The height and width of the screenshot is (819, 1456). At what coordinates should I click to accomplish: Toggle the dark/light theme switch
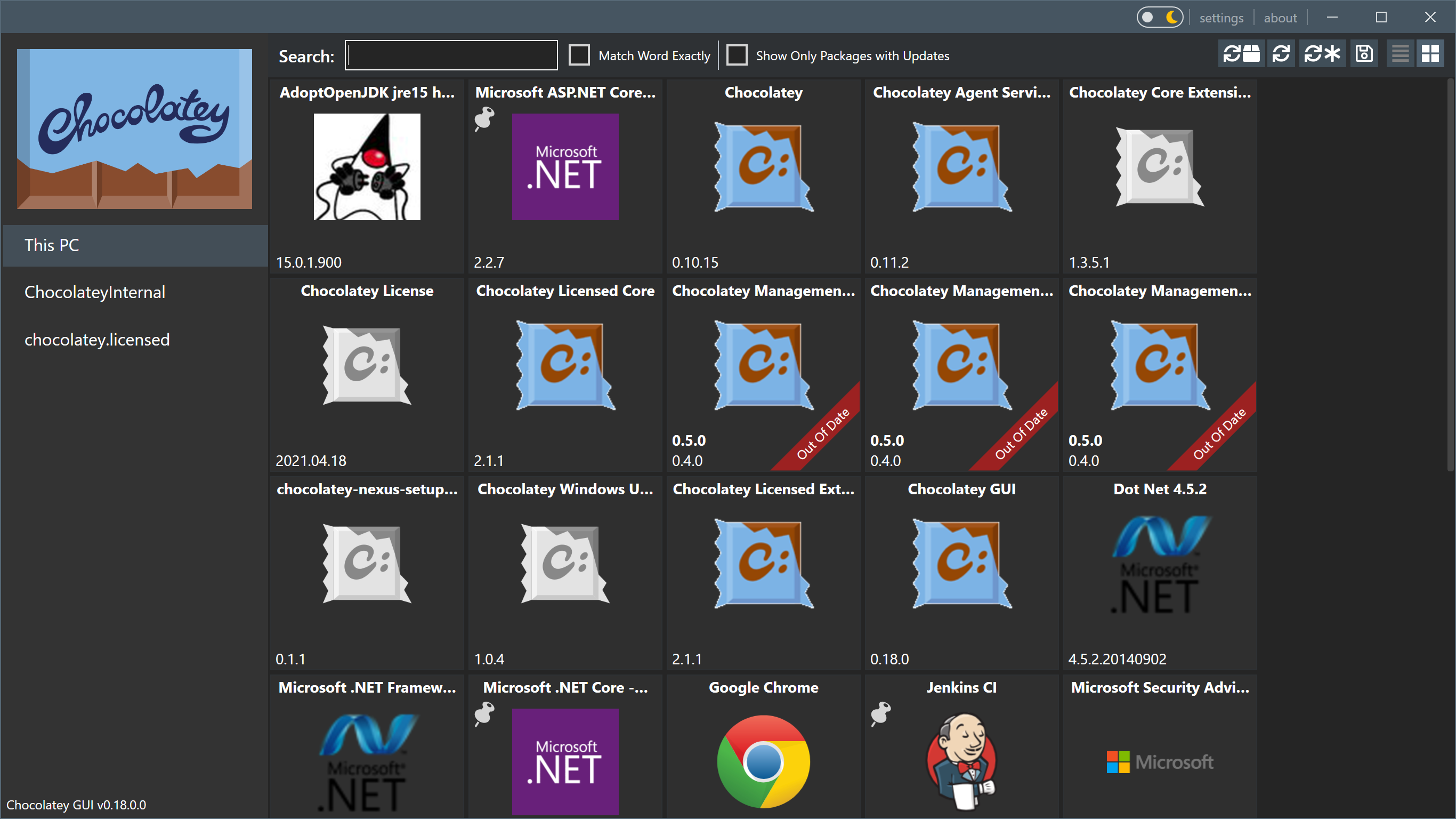[1160, 18]
